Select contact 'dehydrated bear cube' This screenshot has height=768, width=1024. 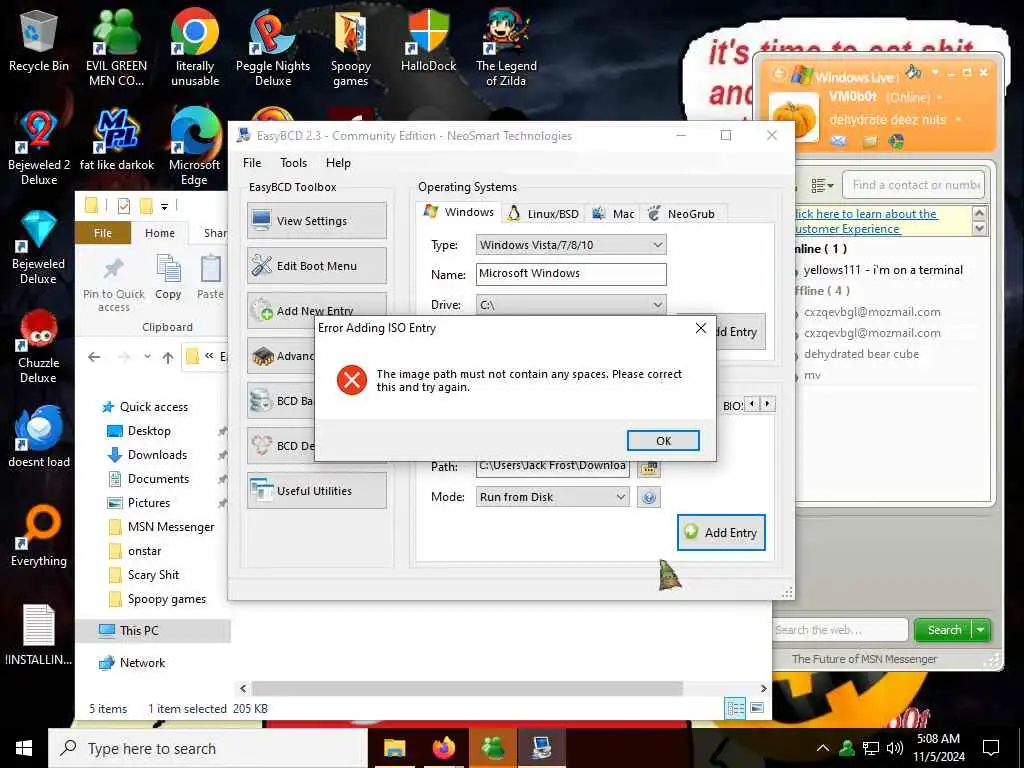tap(861, 354)
